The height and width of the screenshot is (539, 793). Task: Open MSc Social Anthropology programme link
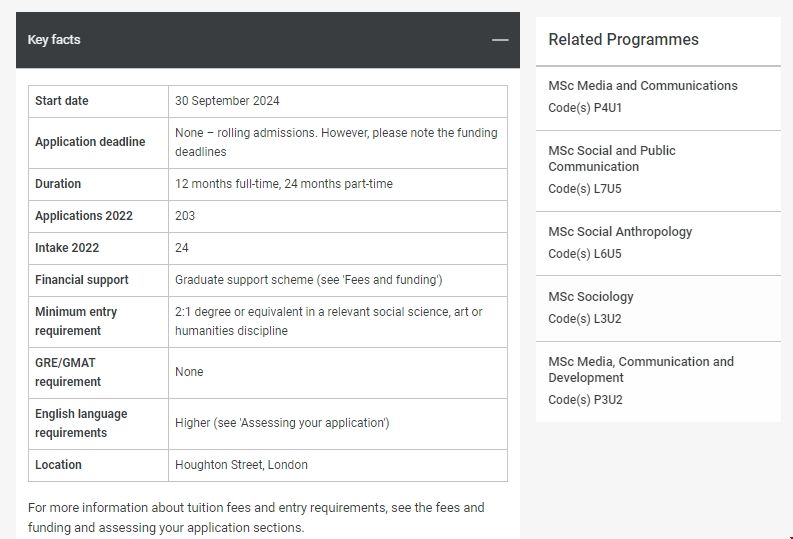620,232
